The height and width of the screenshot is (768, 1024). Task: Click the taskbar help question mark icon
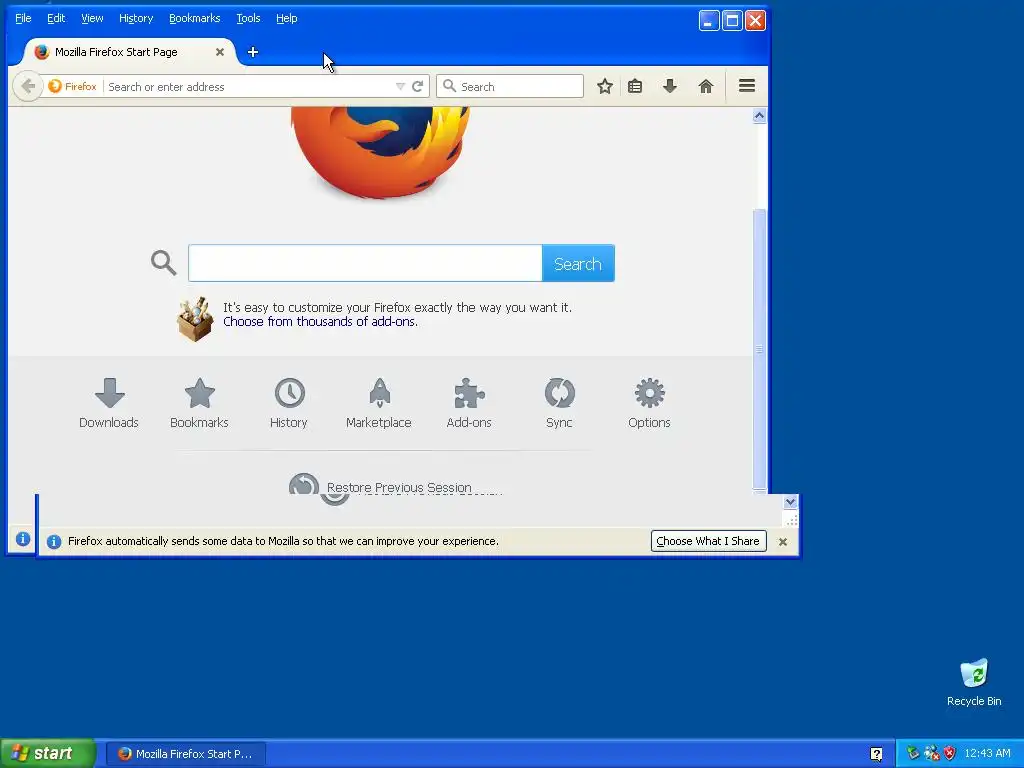tap(876, 754)
